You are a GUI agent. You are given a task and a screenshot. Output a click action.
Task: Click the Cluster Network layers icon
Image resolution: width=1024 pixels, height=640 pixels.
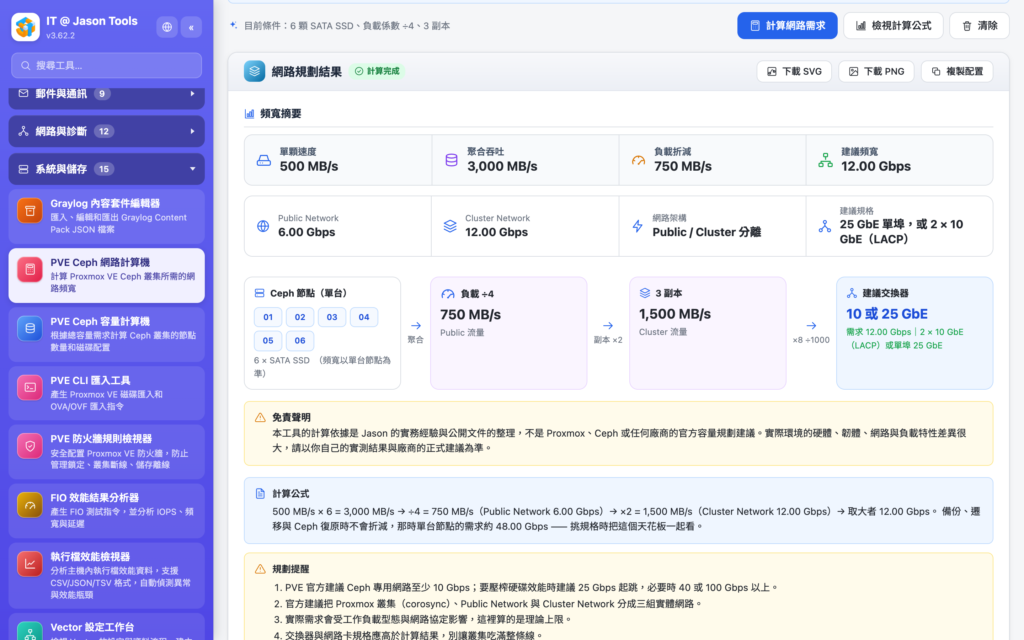[x=450, y=227]
